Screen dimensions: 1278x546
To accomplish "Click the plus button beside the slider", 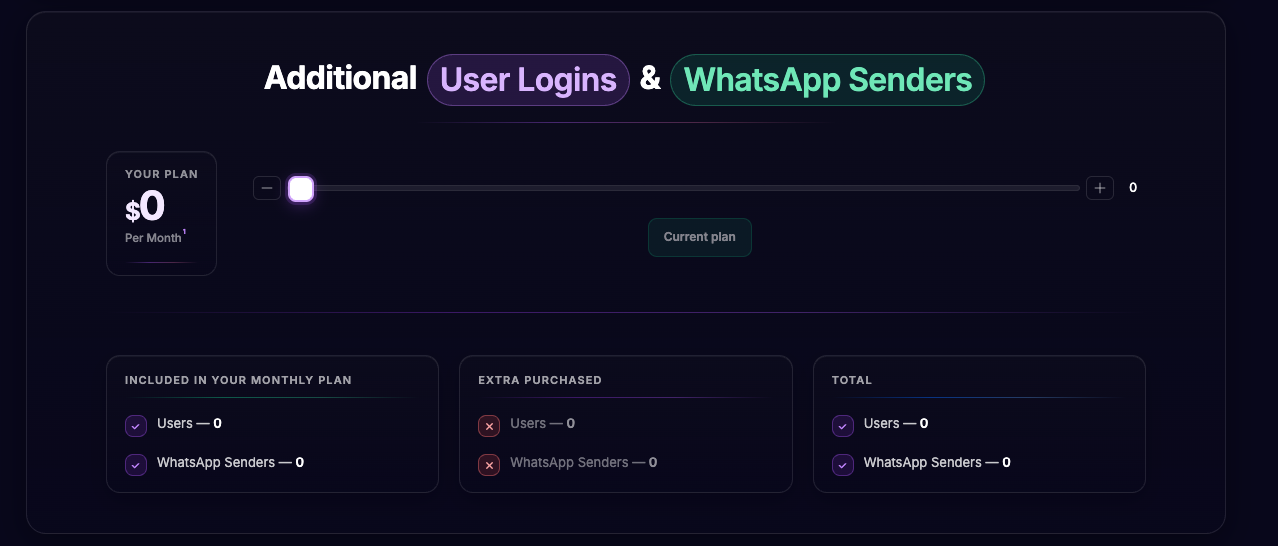I will [x=1100, y=188].
